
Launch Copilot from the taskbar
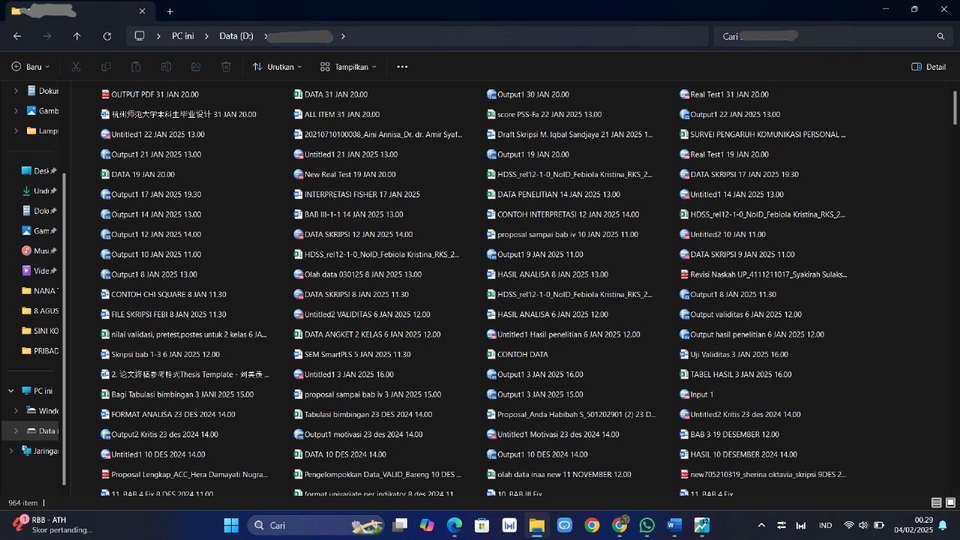tap(427, 525)
